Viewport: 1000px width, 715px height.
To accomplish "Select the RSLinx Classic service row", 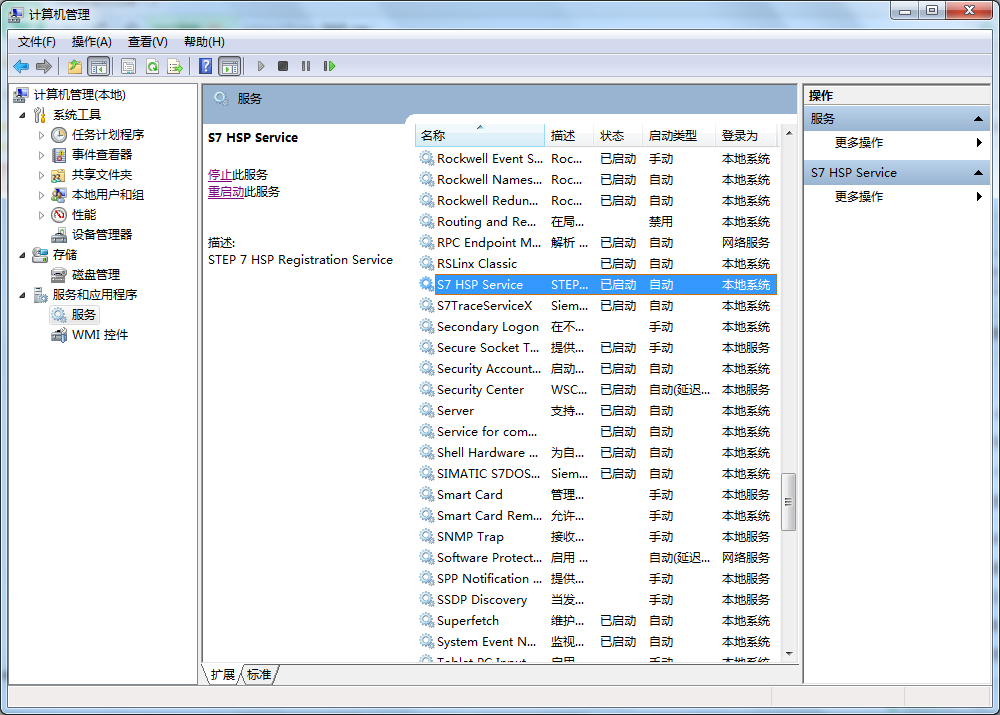I will pos(597,264).
